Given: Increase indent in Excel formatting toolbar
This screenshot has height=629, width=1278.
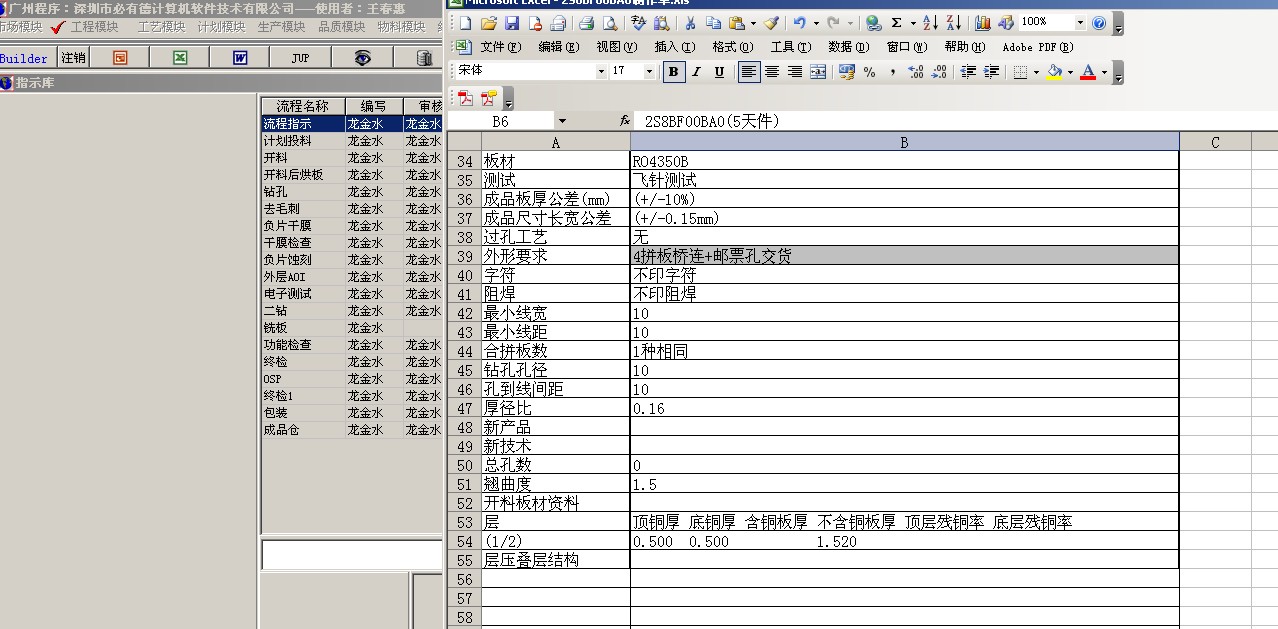Looking at the screenshot, I should tap(991, 71).
